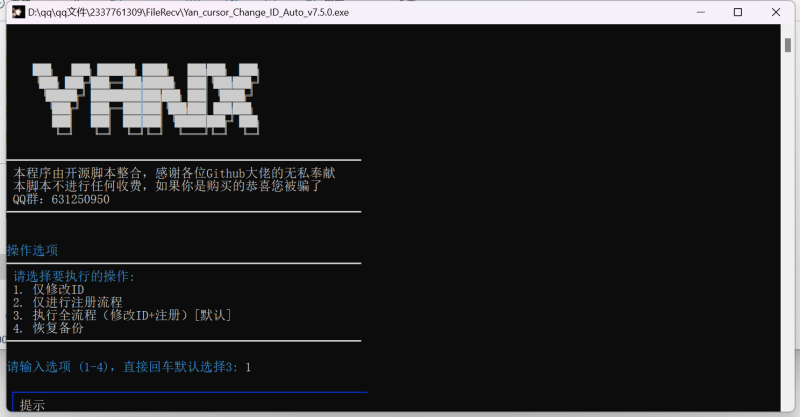800x417 pixels.
Task: Click the Github open-source credit line
Action: point(174,173)
